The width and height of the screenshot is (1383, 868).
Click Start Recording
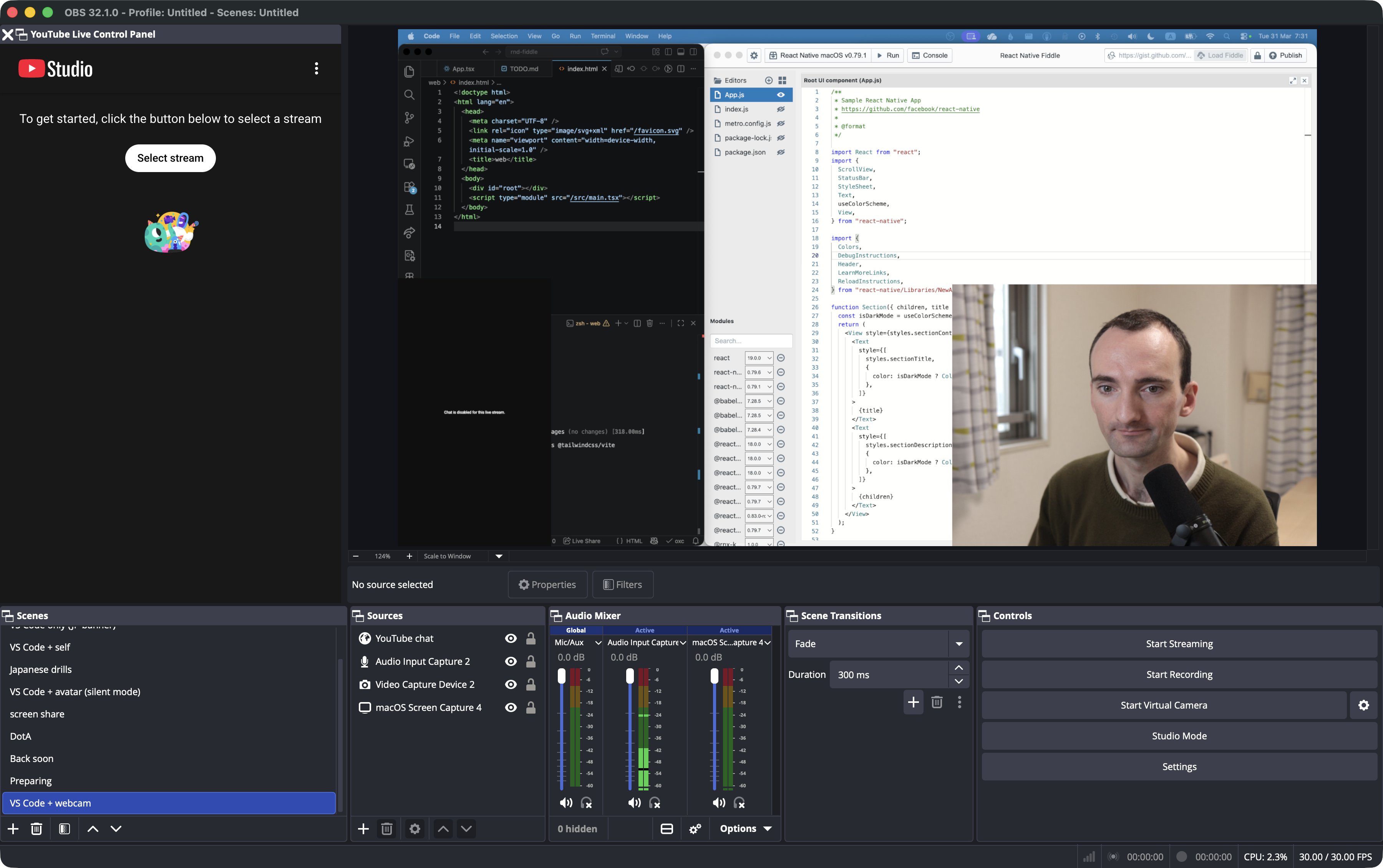pyautogui.click(x=1179, y=674)
